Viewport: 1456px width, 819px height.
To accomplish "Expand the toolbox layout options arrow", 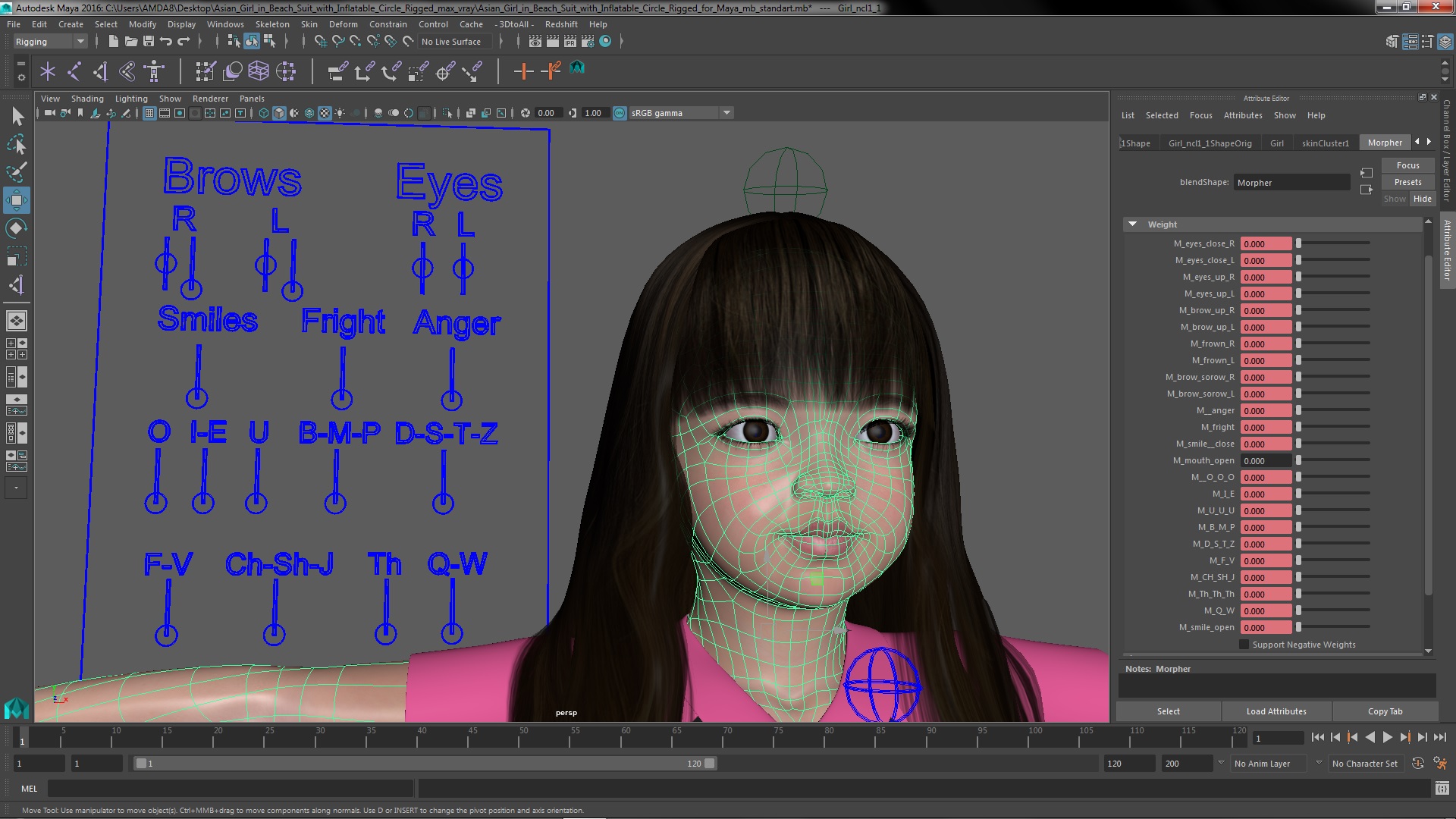I will pos(17,488).
